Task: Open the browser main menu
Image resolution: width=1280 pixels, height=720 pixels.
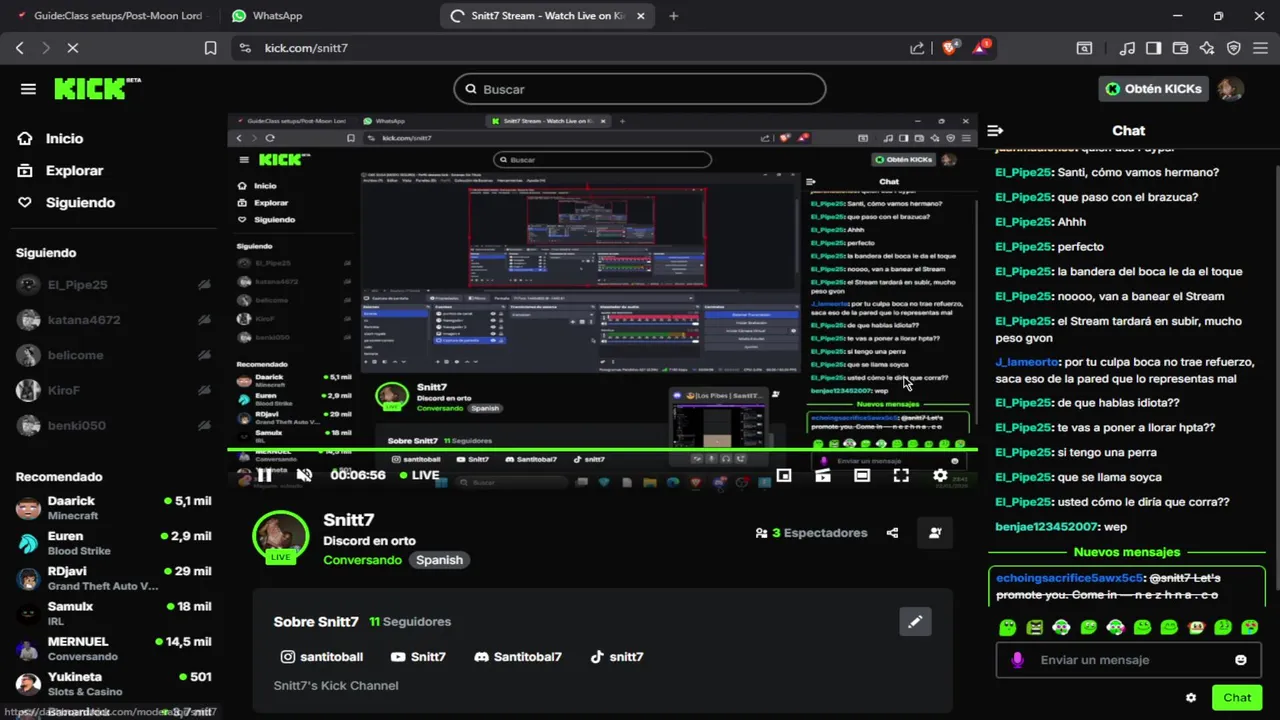Action: [x=1260, y=48]
